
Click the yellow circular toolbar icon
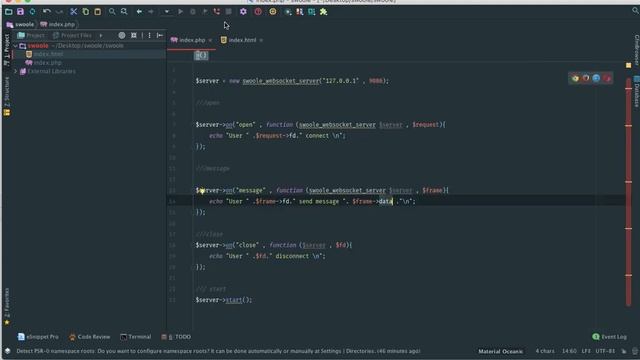(273, 12)
